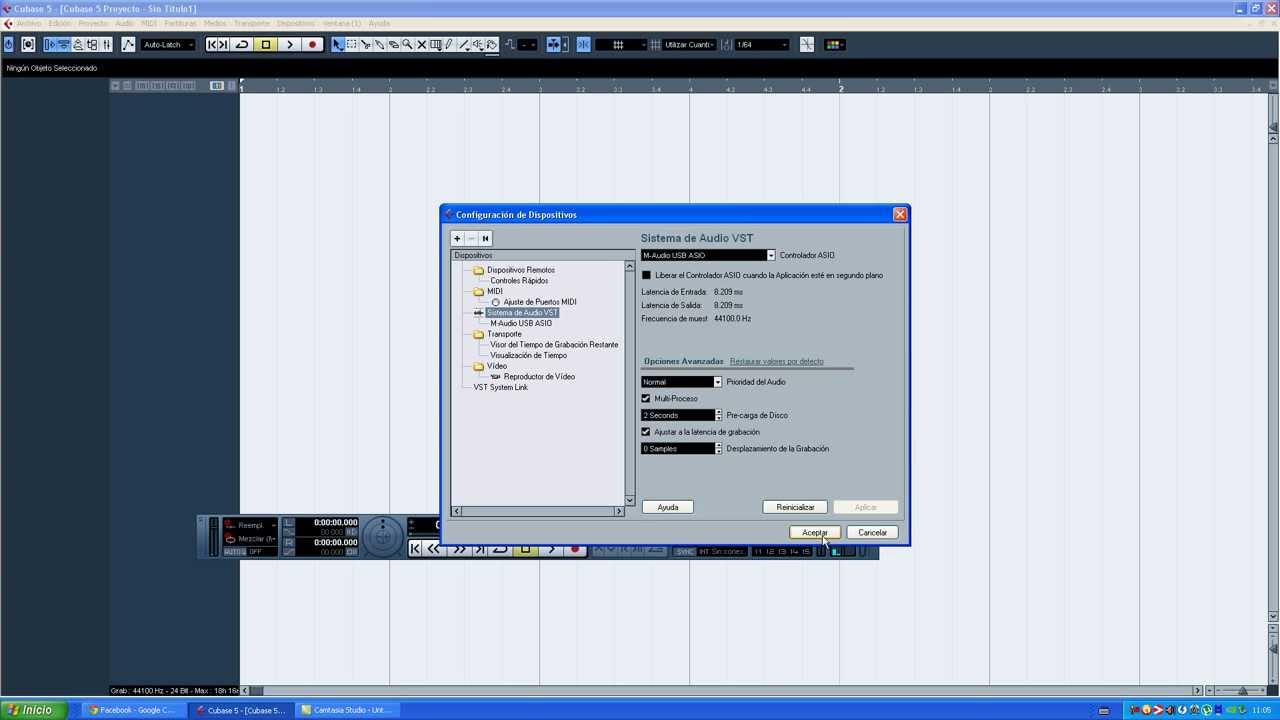Click reset device icon in dialog
Screen dimensions: 1280x720
(x=485, y=238)
